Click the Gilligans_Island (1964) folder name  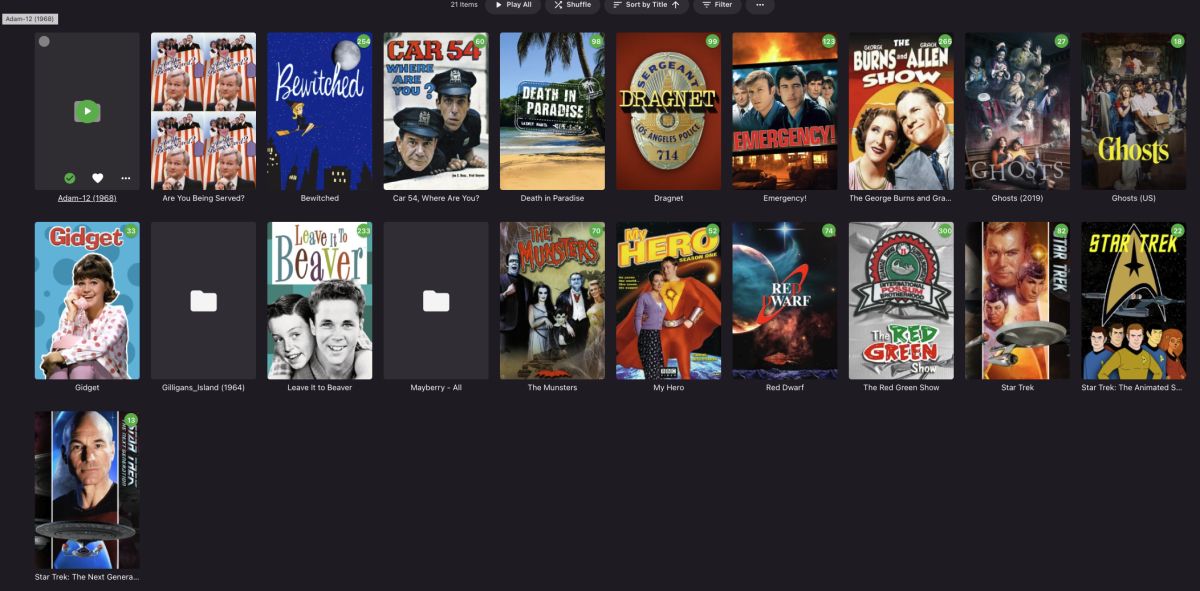tap(203, 388)
